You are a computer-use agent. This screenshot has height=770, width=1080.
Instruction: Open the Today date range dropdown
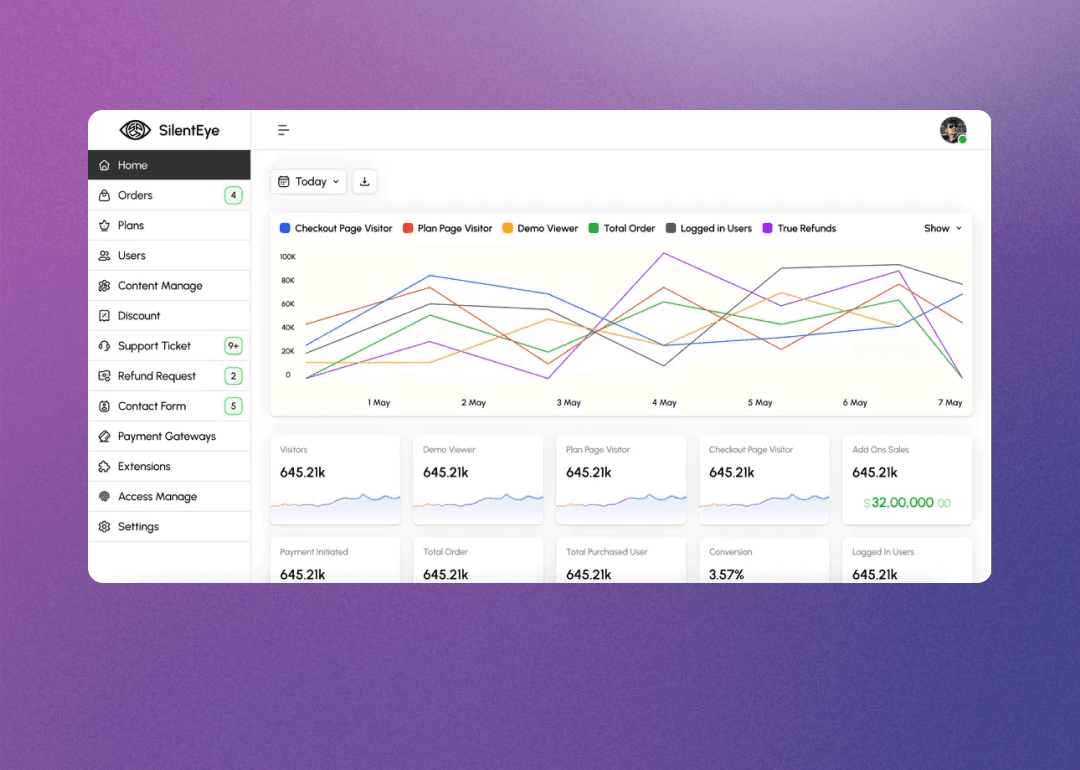(x=309, y=182)
